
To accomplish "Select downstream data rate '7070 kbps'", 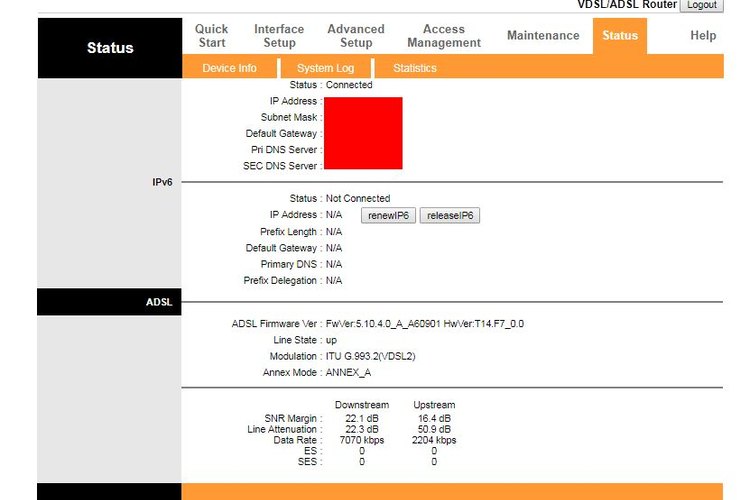I will coord(362,440).
